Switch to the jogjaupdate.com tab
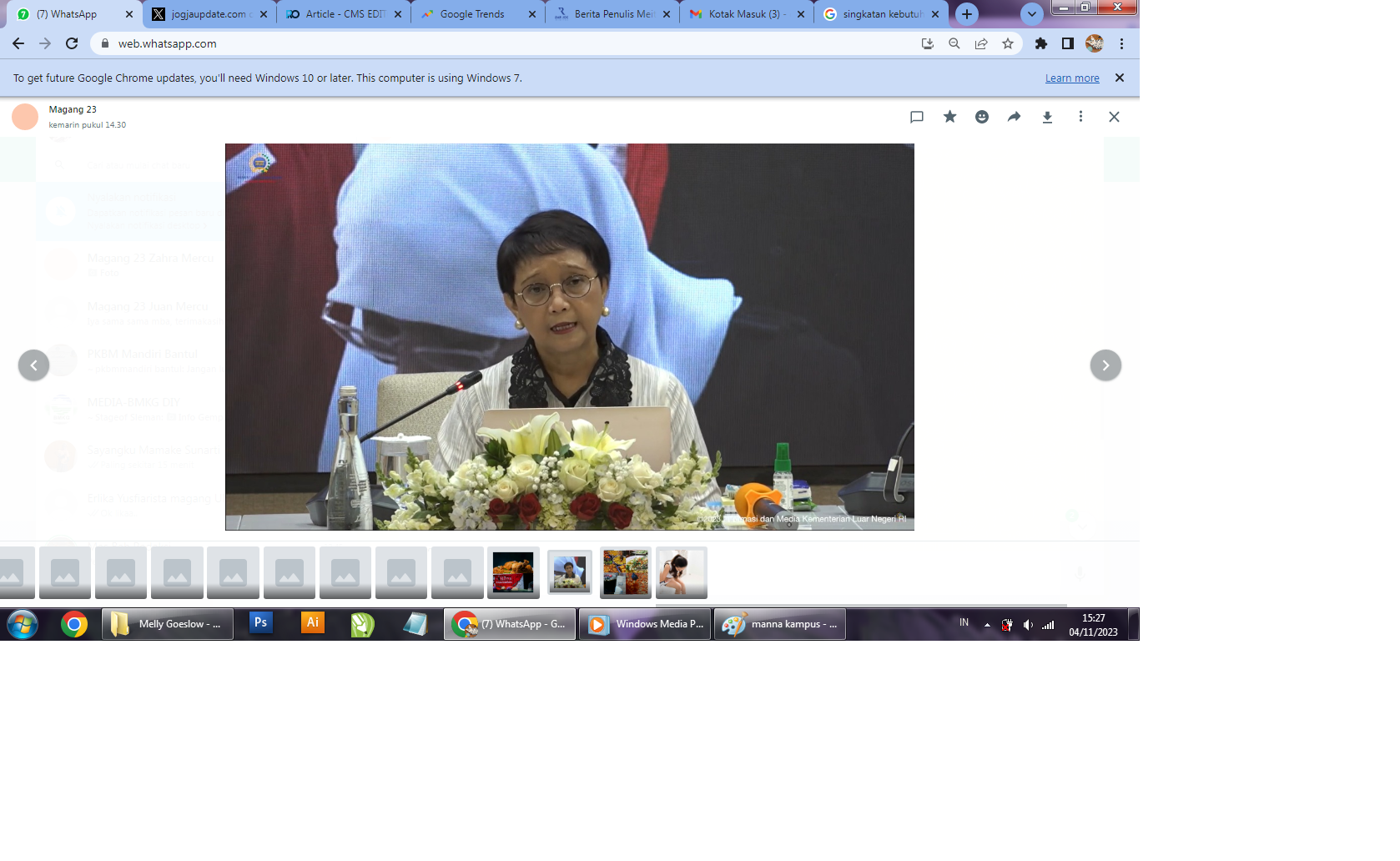The height and width of the screenshot is (861, 1400). pos(209,14)
